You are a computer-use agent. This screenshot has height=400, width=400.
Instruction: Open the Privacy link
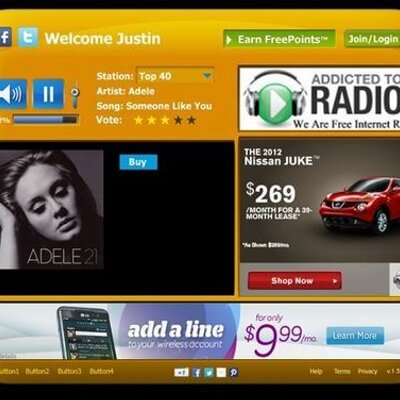tap(368, 371)
